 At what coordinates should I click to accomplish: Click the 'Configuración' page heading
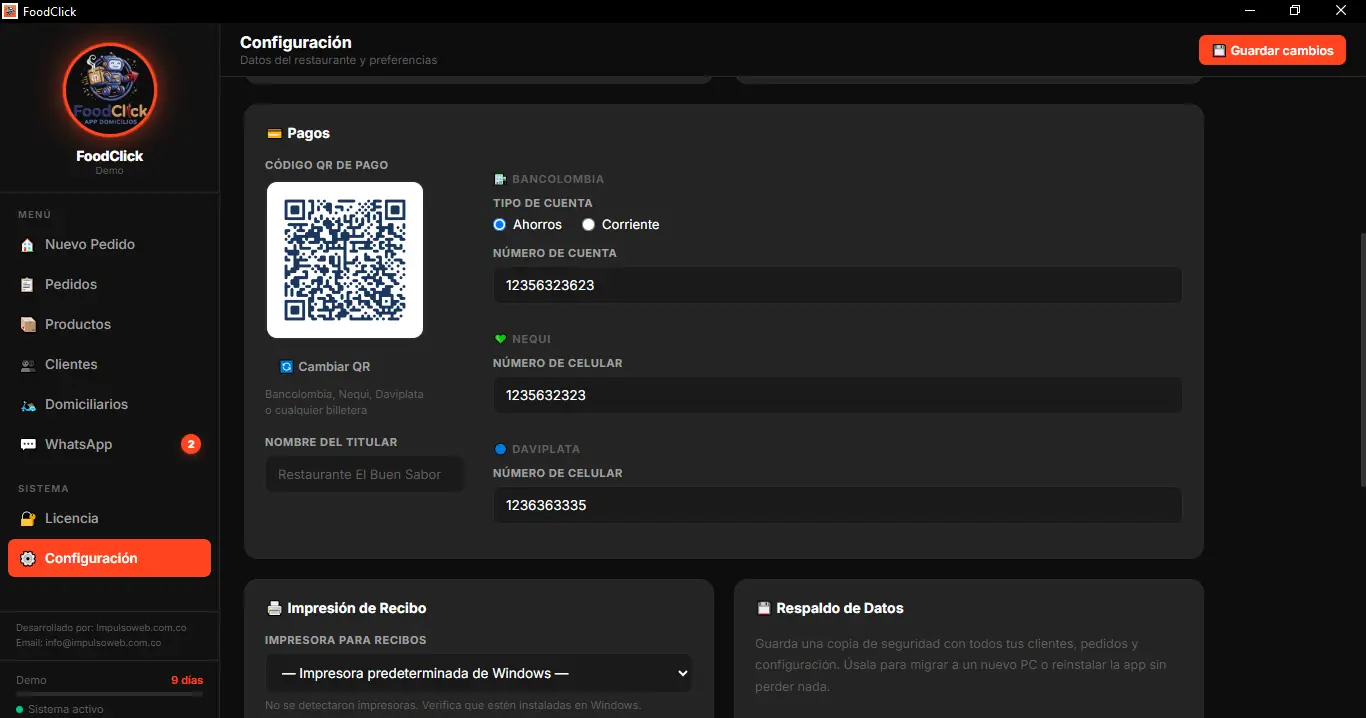point(296,43)
